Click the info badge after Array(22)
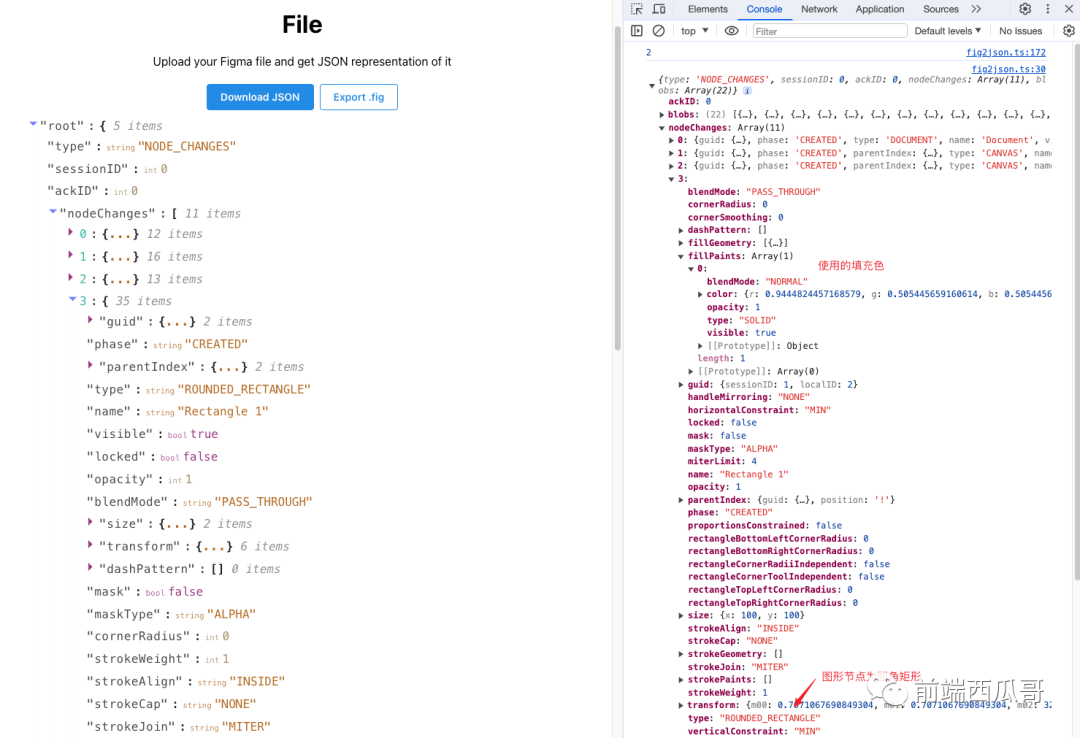 coord(747,91)
